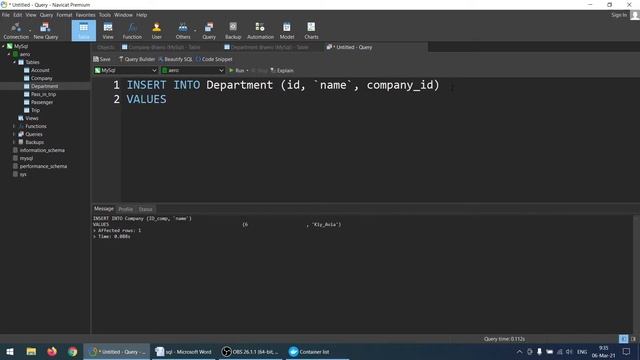The height and width of the screenshot is (360, 640).
Task: Expand the Functions tree node
Action: (14, 126)
